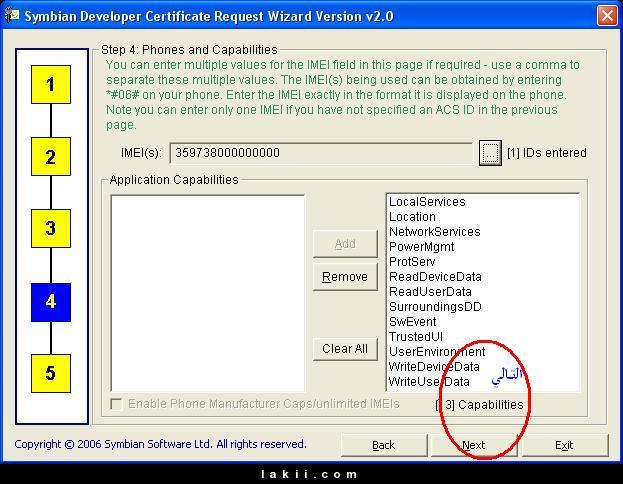The height and width of the screenshot is (484, 623).
Task: Go to wizard step 2 box
Action: [51, 157]
